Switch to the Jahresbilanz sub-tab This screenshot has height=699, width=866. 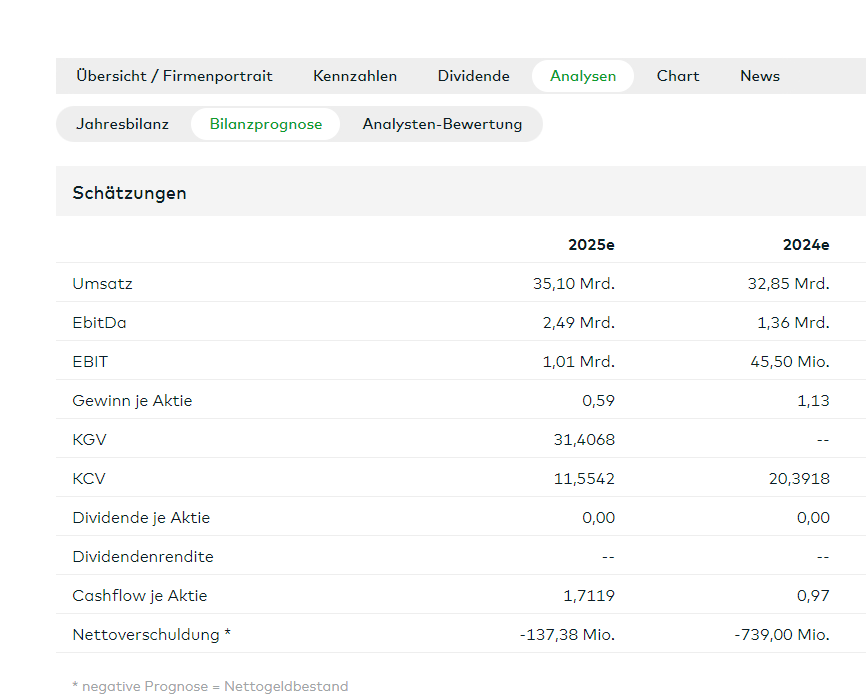coord(122,124)
